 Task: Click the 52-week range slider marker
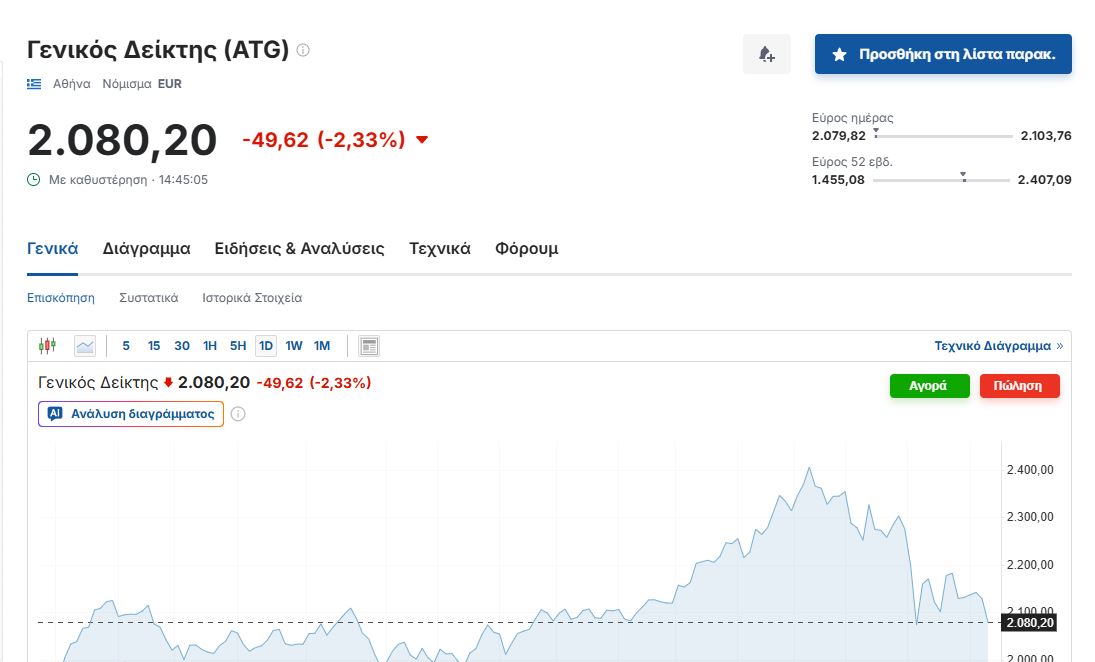point(963,175)
